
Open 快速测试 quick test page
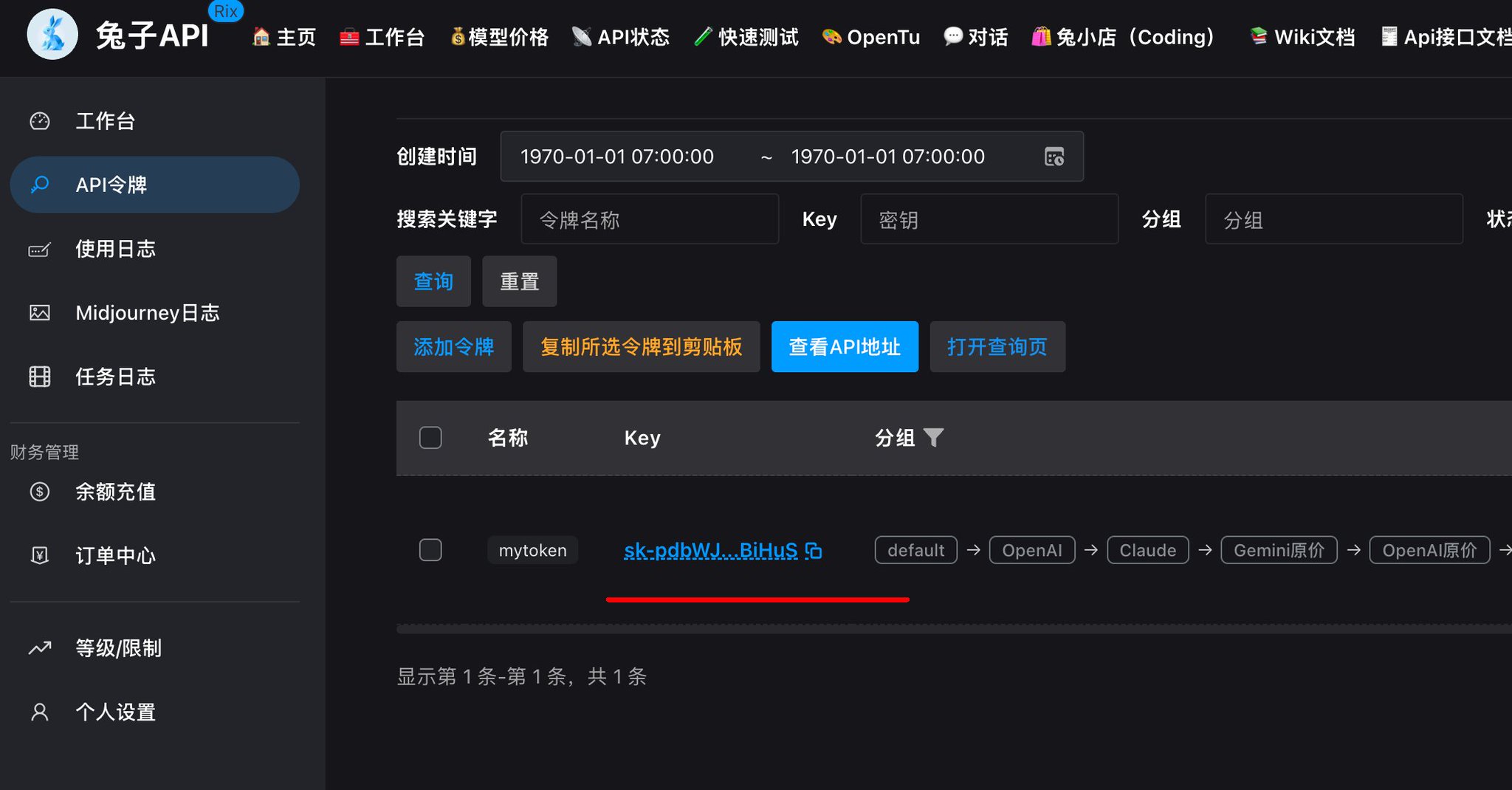(746, 37)
